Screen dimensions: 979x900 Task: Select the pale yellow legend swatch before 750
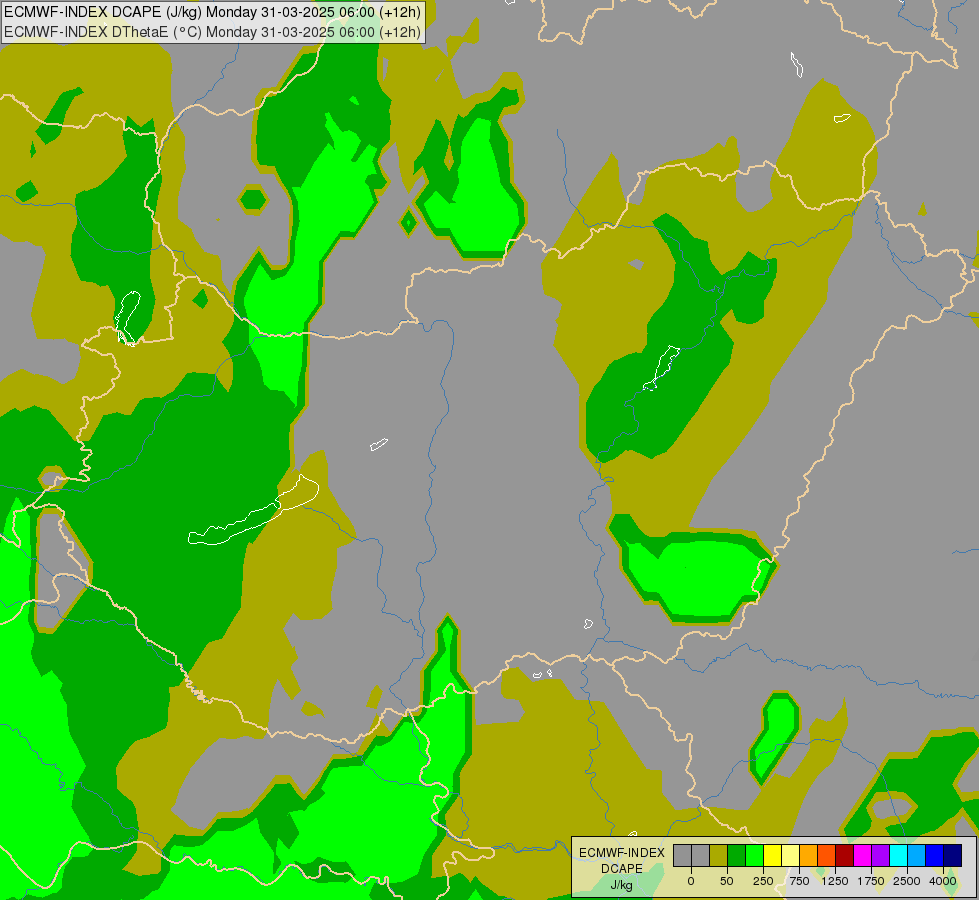790,855
